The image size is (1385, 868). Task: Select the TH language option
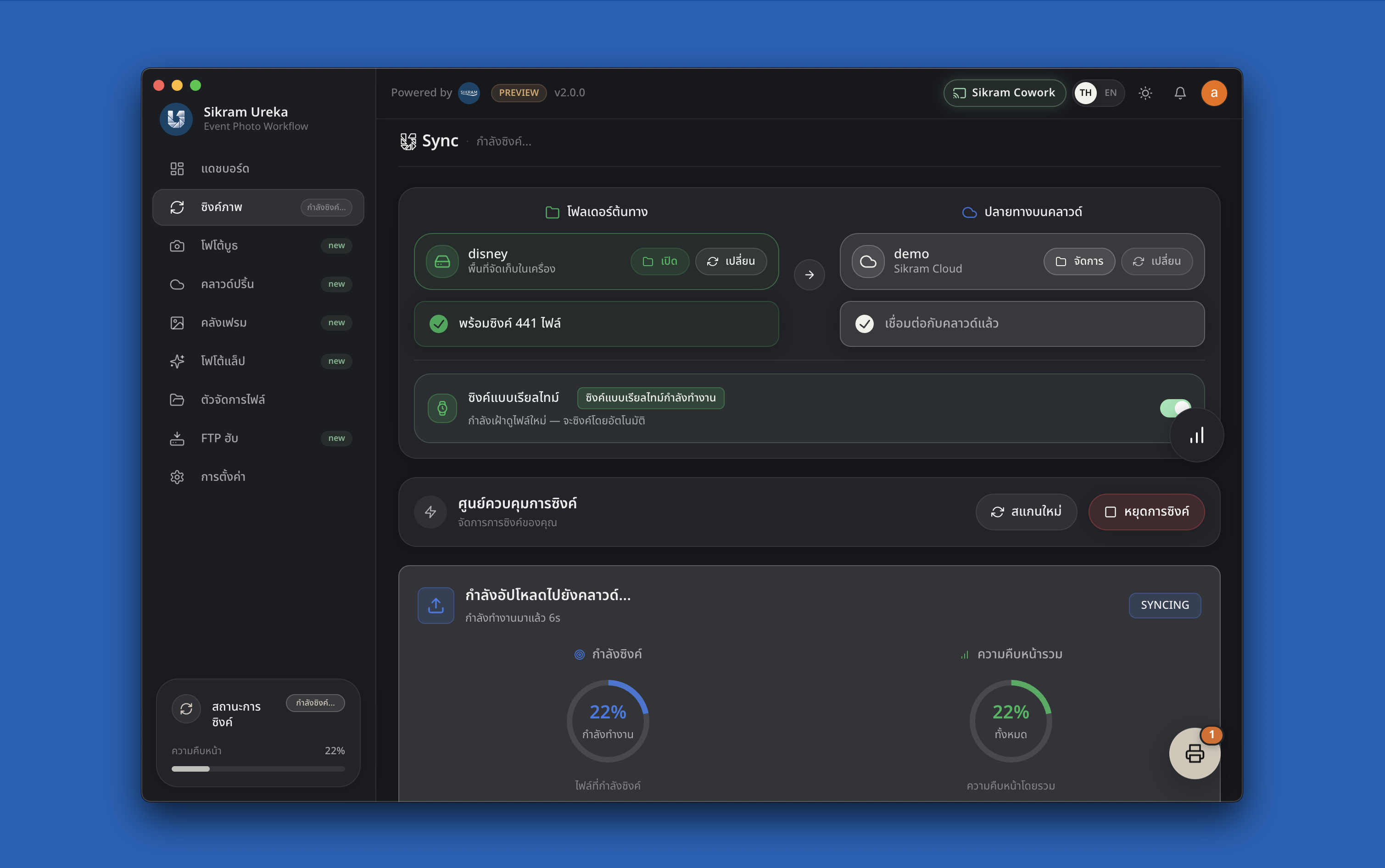coord(1085,93)
